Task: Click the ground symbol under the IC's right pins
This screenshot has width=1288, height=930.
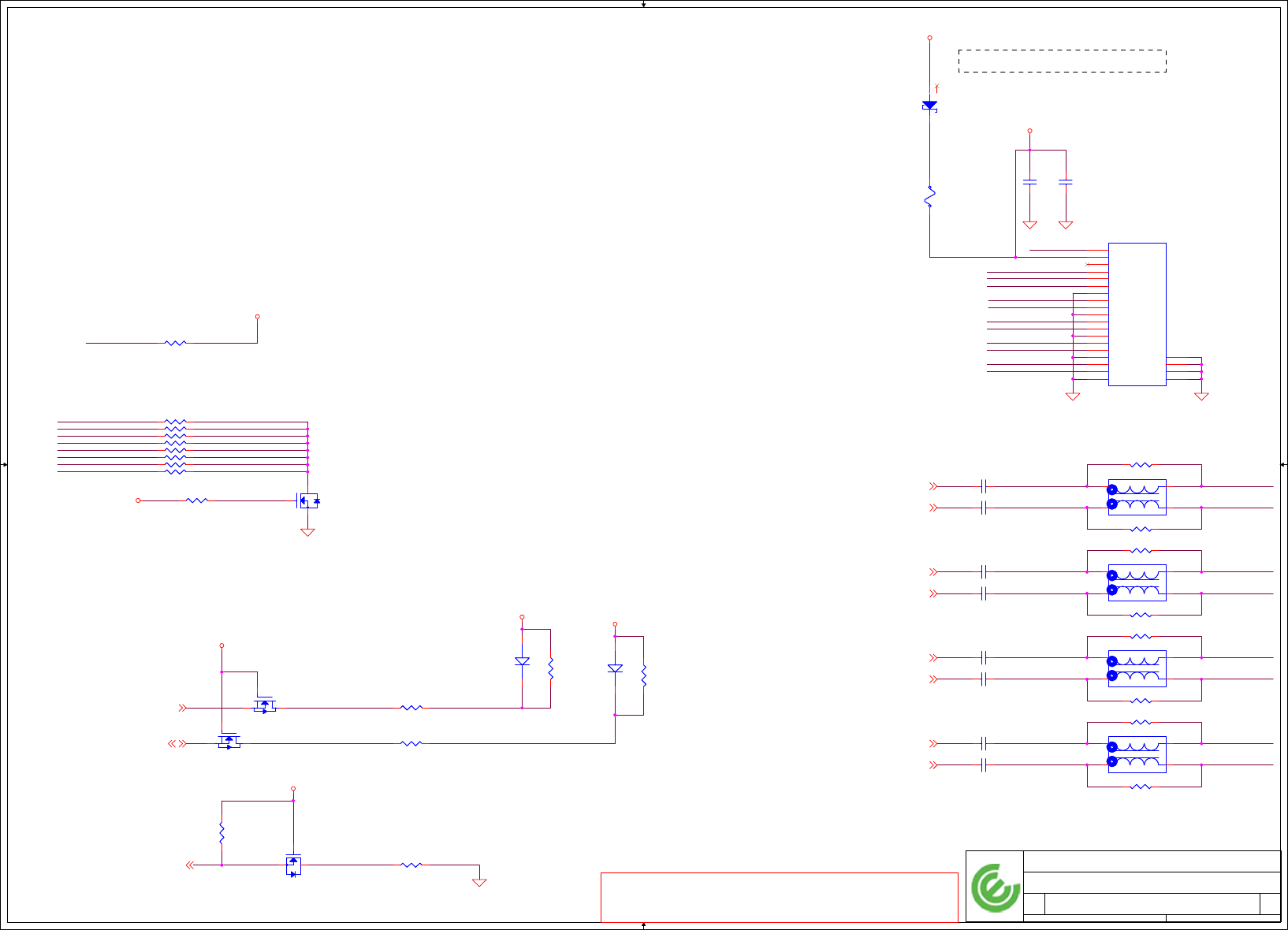Action: 1201,396
